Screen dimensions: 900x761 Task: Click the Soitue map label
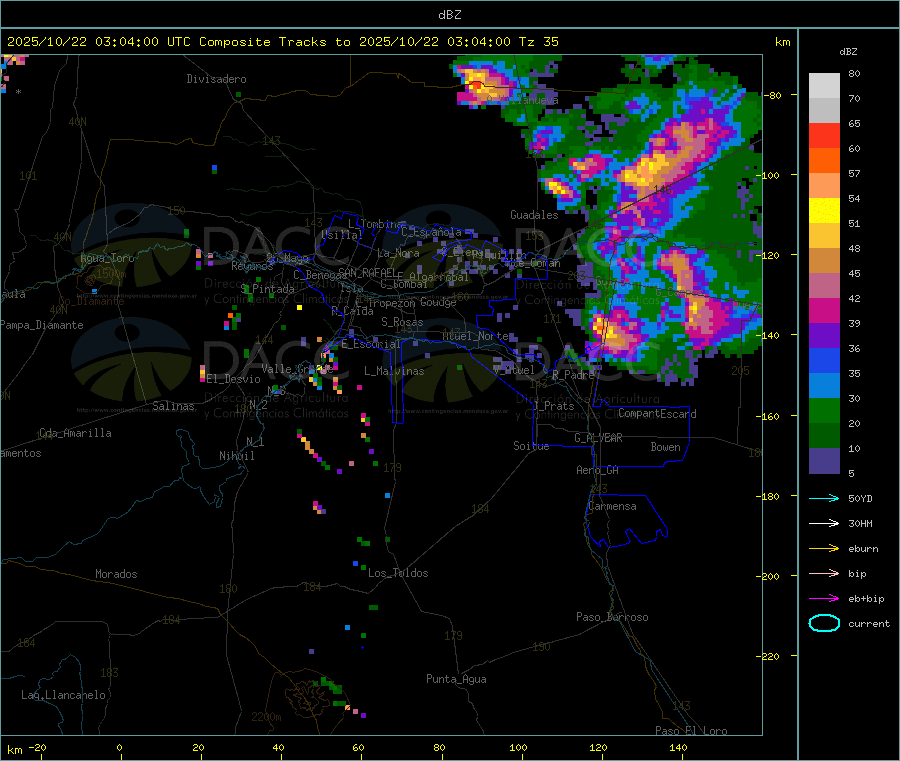tap(531, 446)
